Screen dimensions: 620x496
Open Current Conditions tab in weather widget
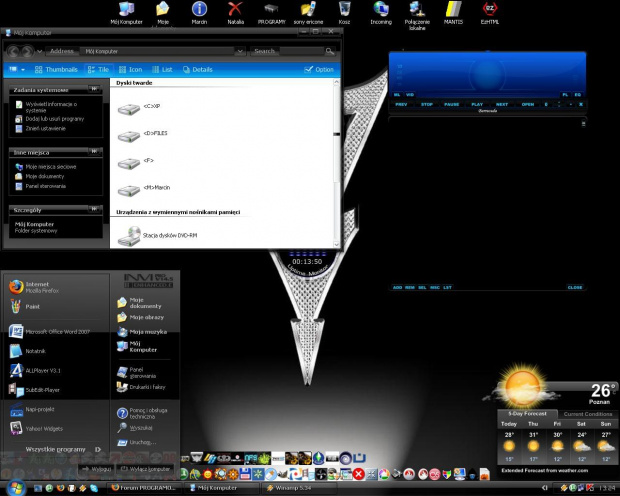click(588, 414)
